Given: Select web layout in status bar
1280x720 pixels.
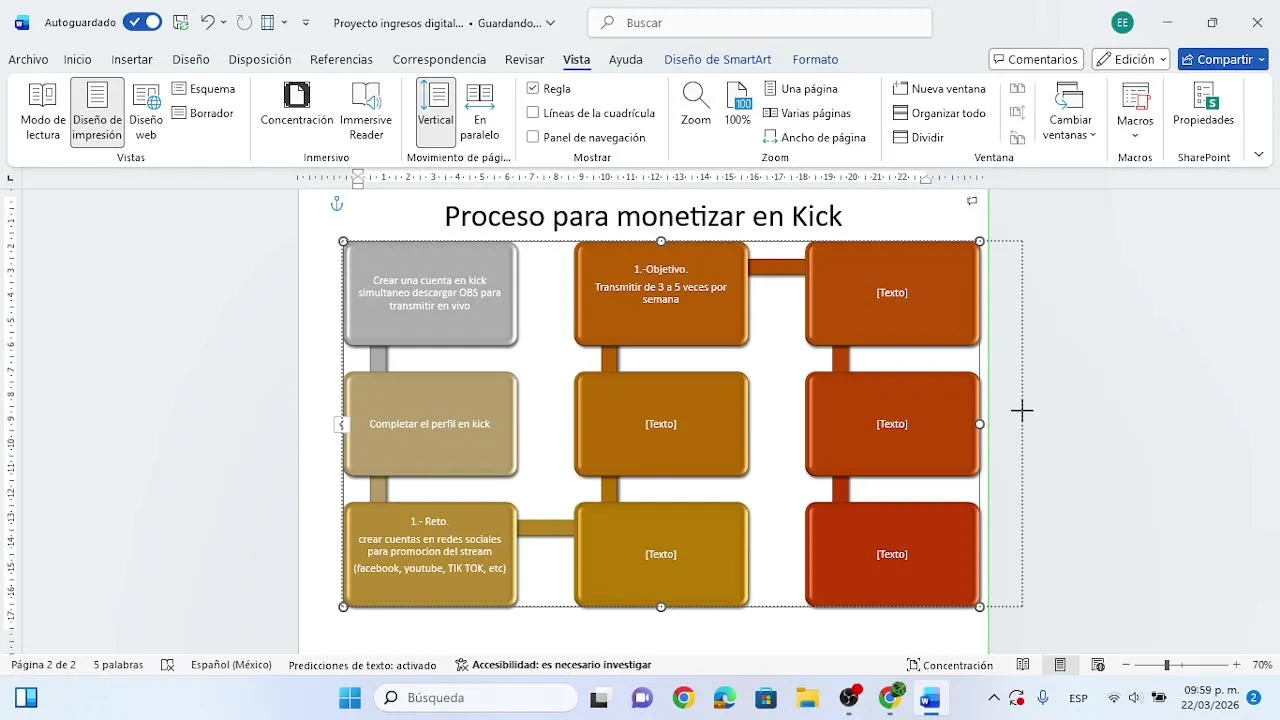Looking at the screenshot, I should pyautogui.click(x=1098, y=665).
